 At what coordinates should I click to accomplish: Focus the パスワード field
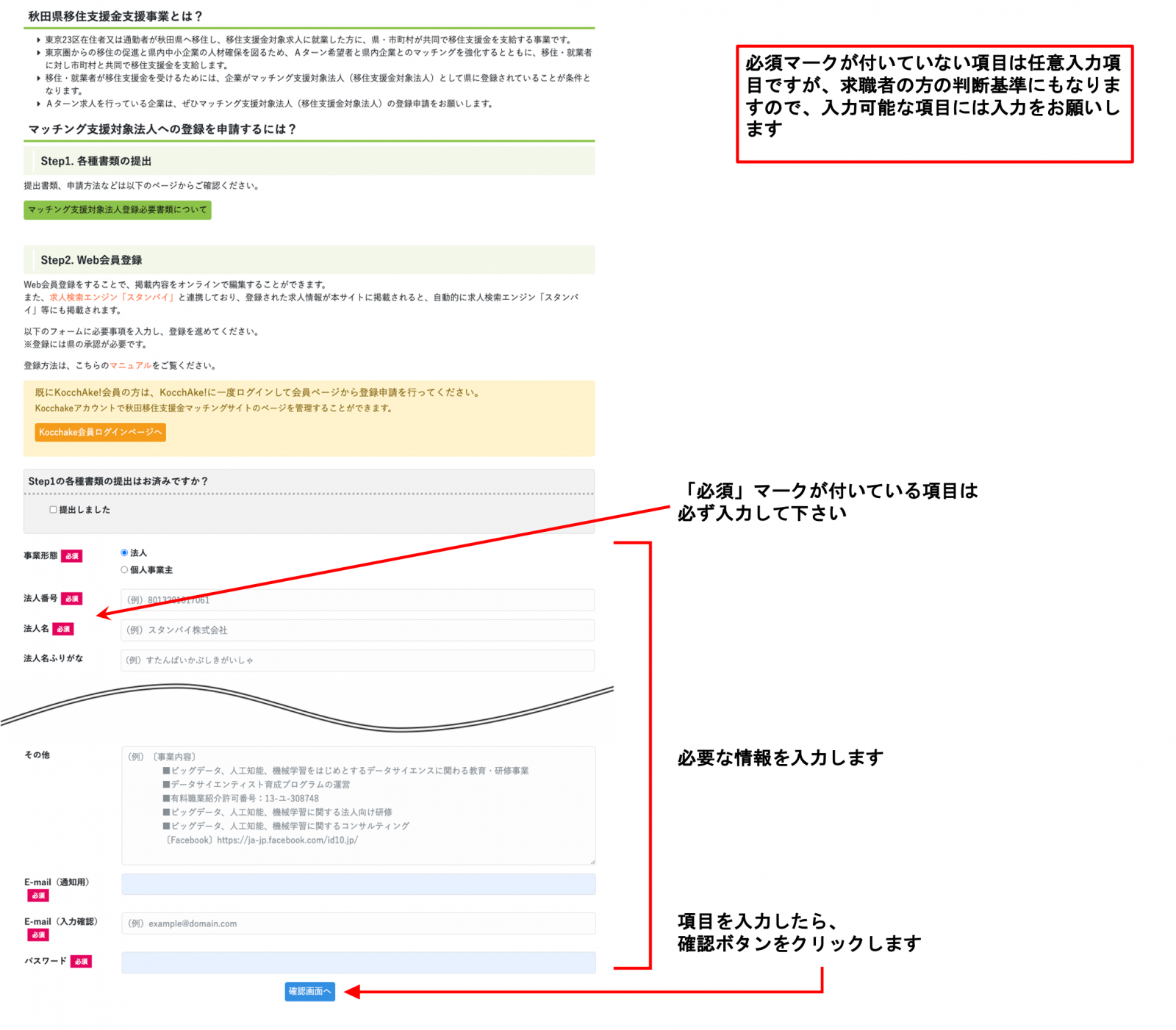tap(359, 962)
